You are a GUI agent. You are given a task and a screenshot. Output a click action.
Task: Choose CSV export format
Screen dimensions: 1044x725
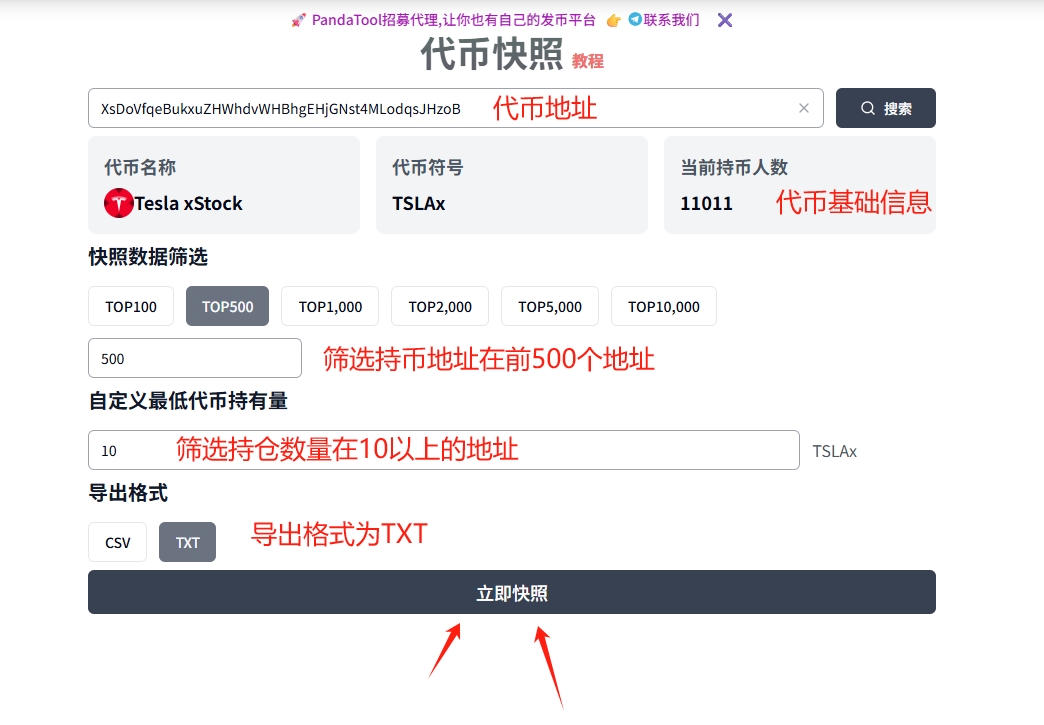click(x=118, y=543)
